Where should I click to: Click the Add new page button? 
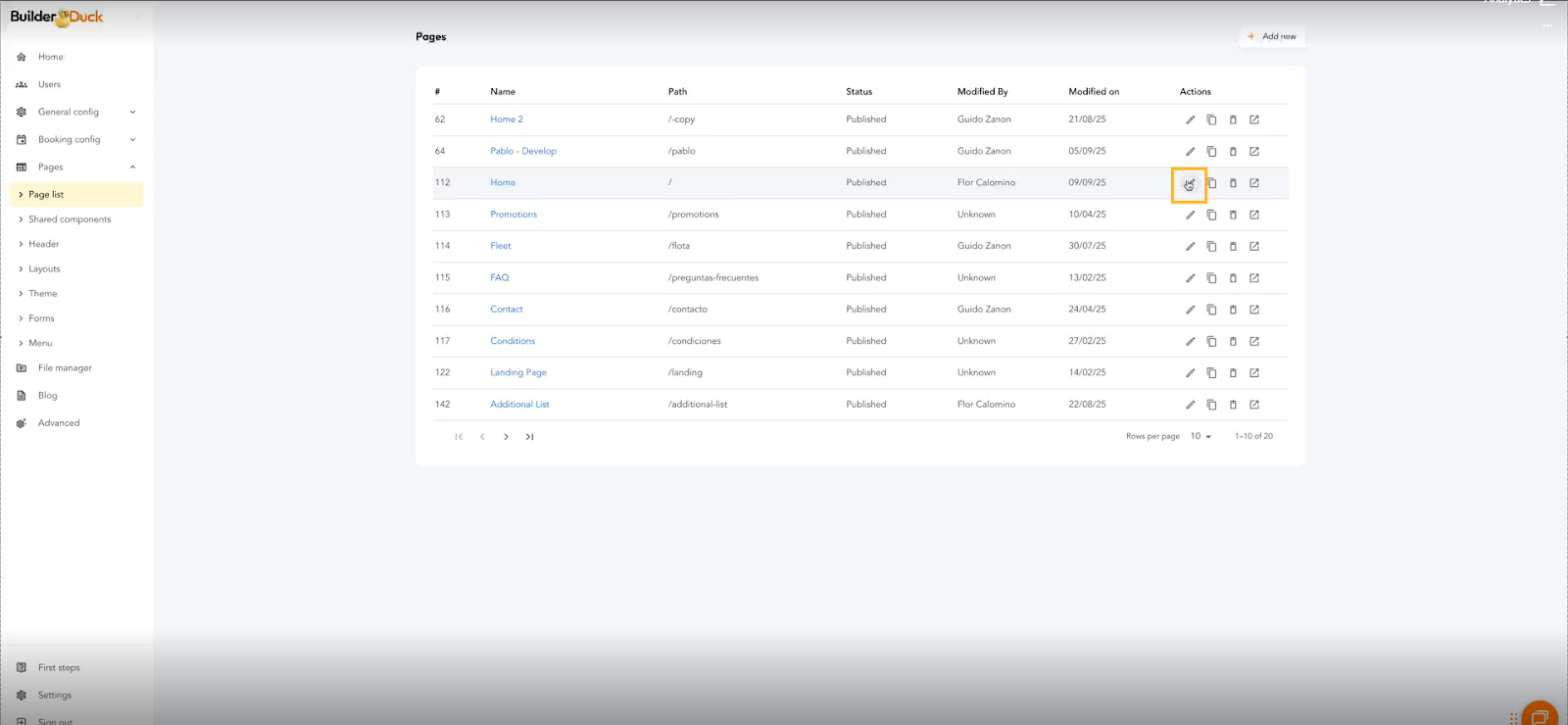(1272, 36)
